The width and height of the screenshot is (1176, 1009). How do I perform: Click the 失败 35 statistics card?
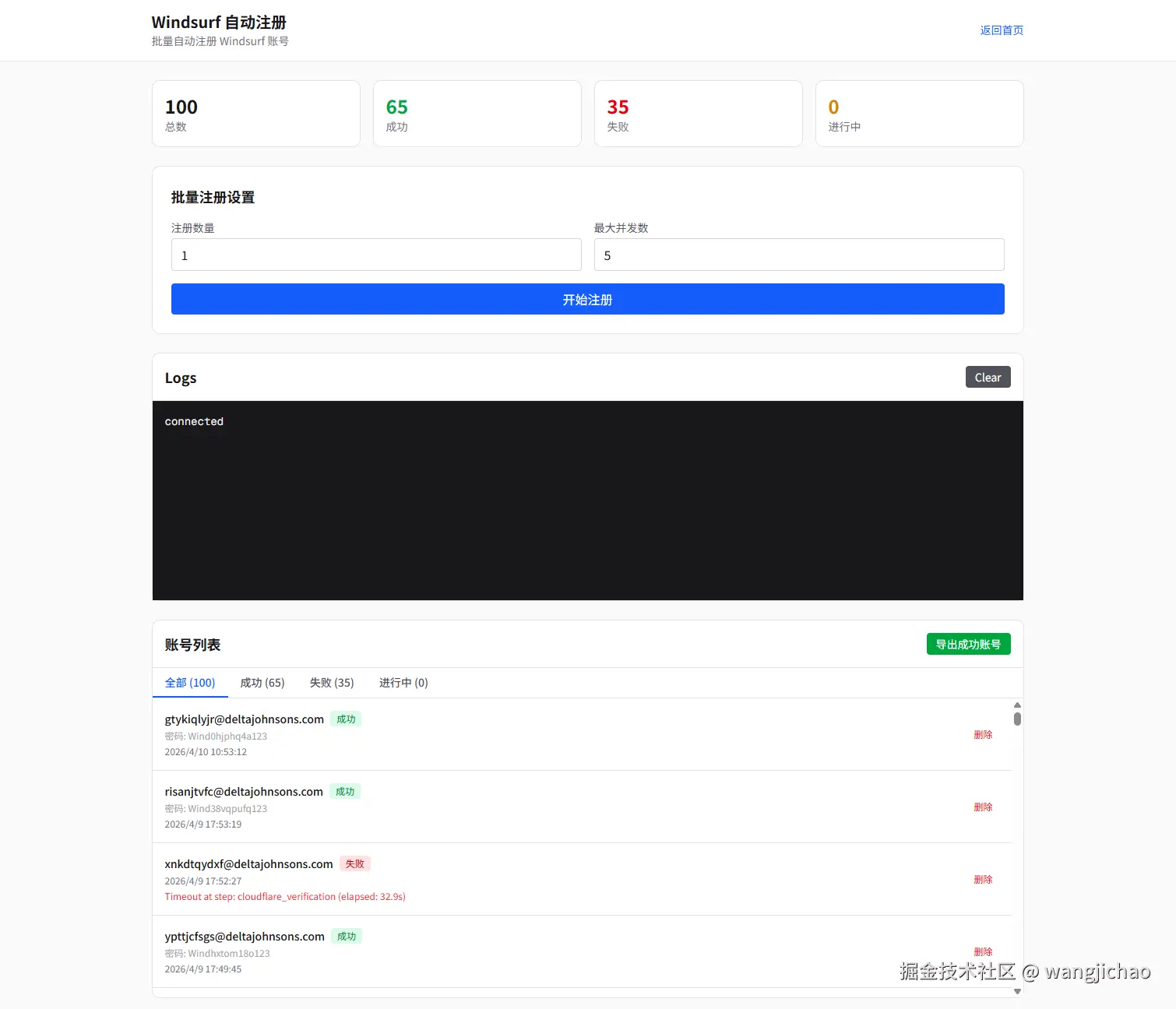click(x=697, y=114)
